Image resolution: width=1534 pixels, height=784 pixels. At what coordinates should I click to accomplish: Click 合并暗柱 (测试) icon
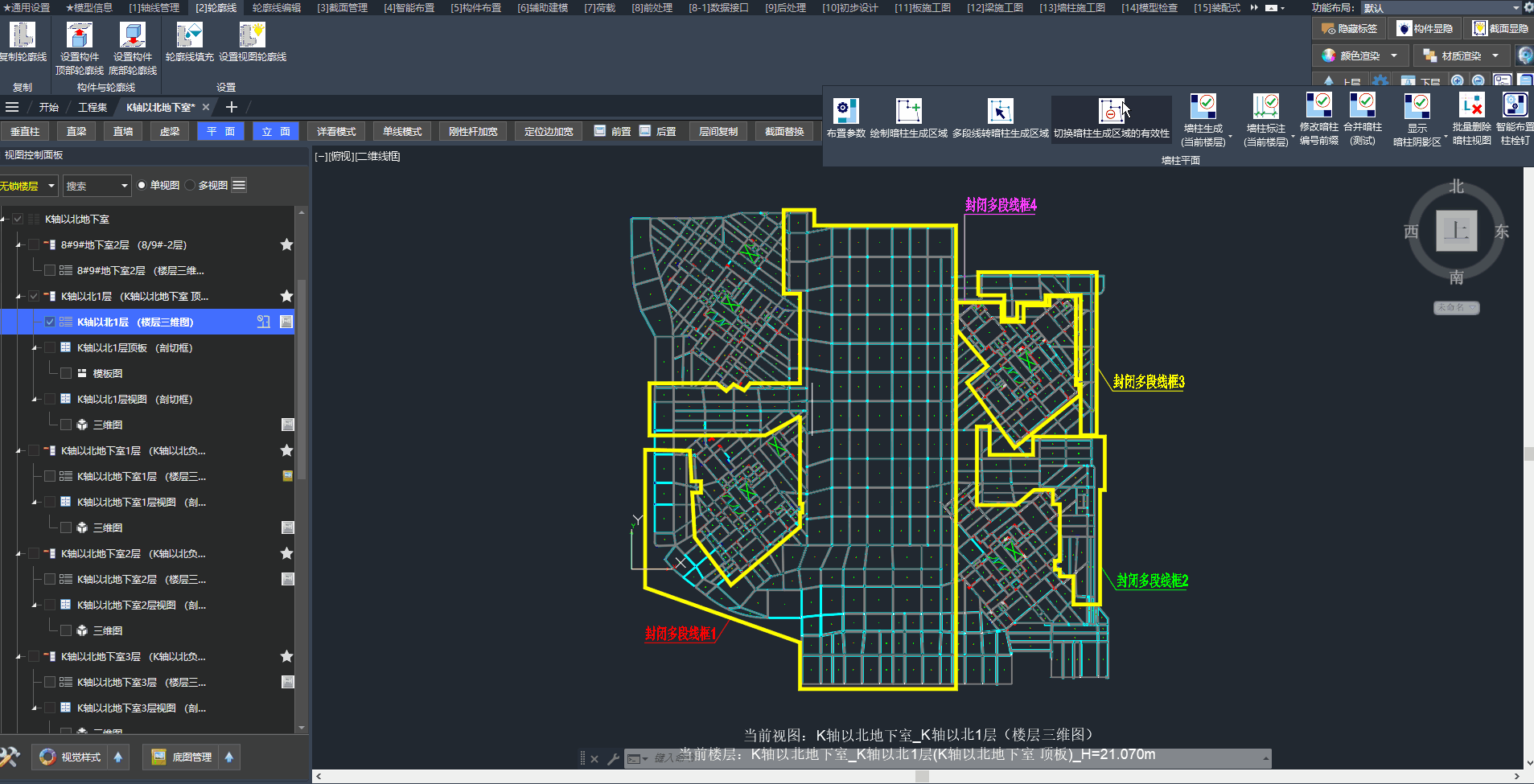[x=1363, y=106]
